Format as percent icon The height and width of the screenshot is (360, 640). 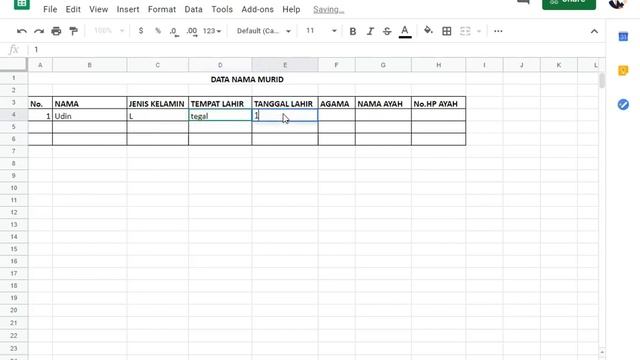pos(158,31)
